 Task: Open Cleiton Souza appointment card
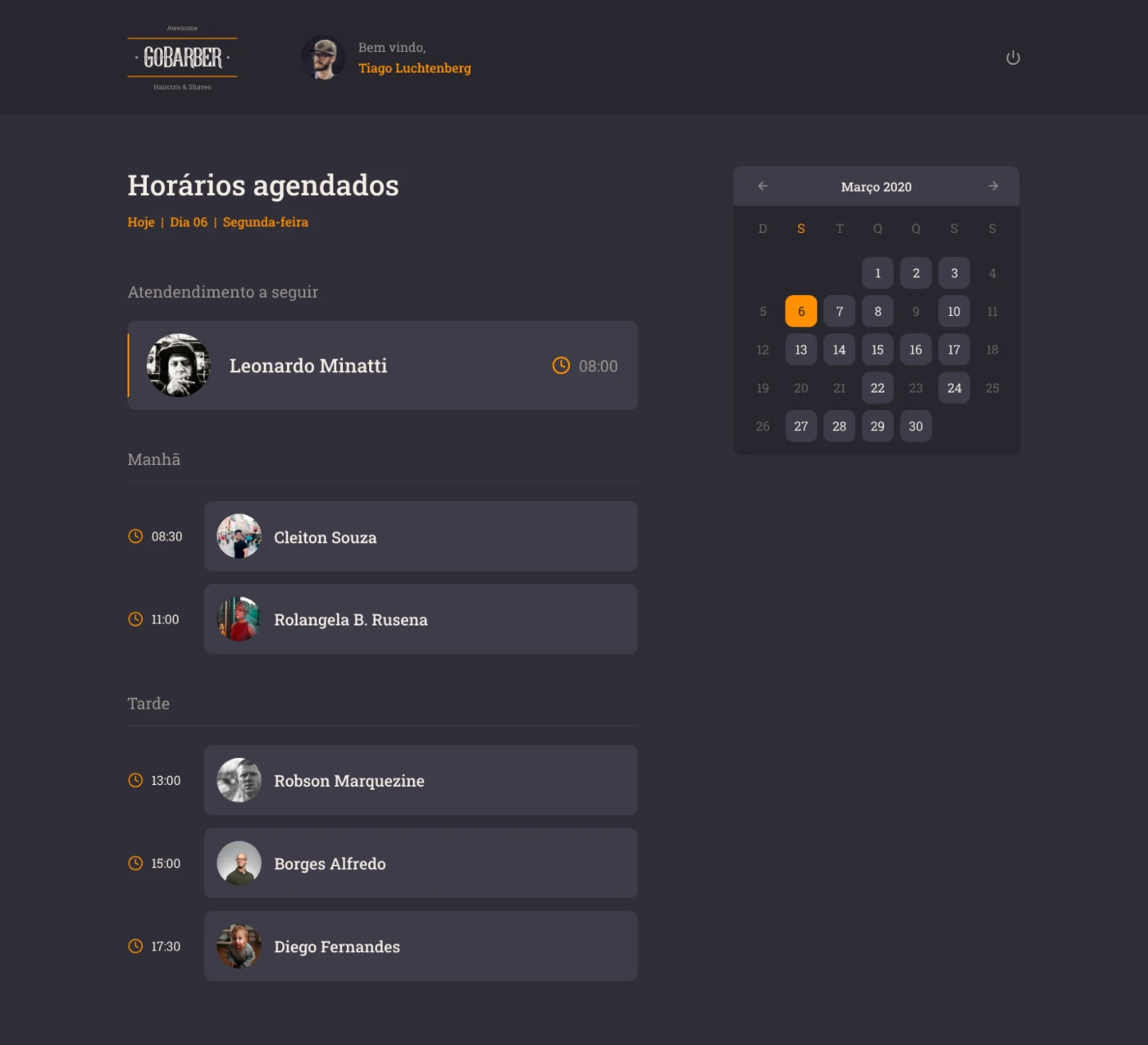pos(421,536)
